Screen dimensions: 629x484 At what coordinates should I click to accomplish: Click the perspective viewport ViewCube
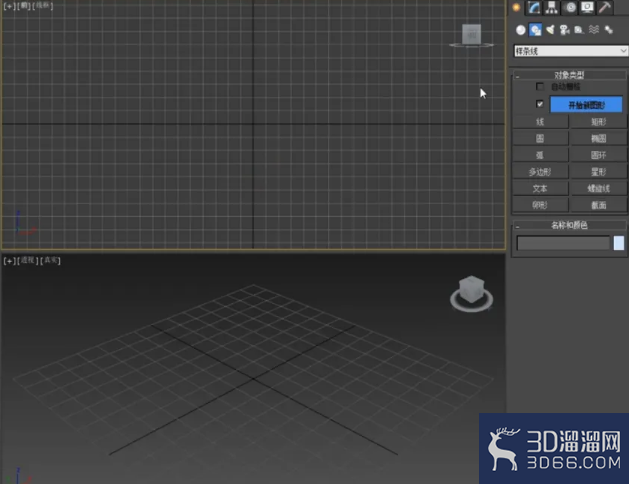tap(471, 289)
